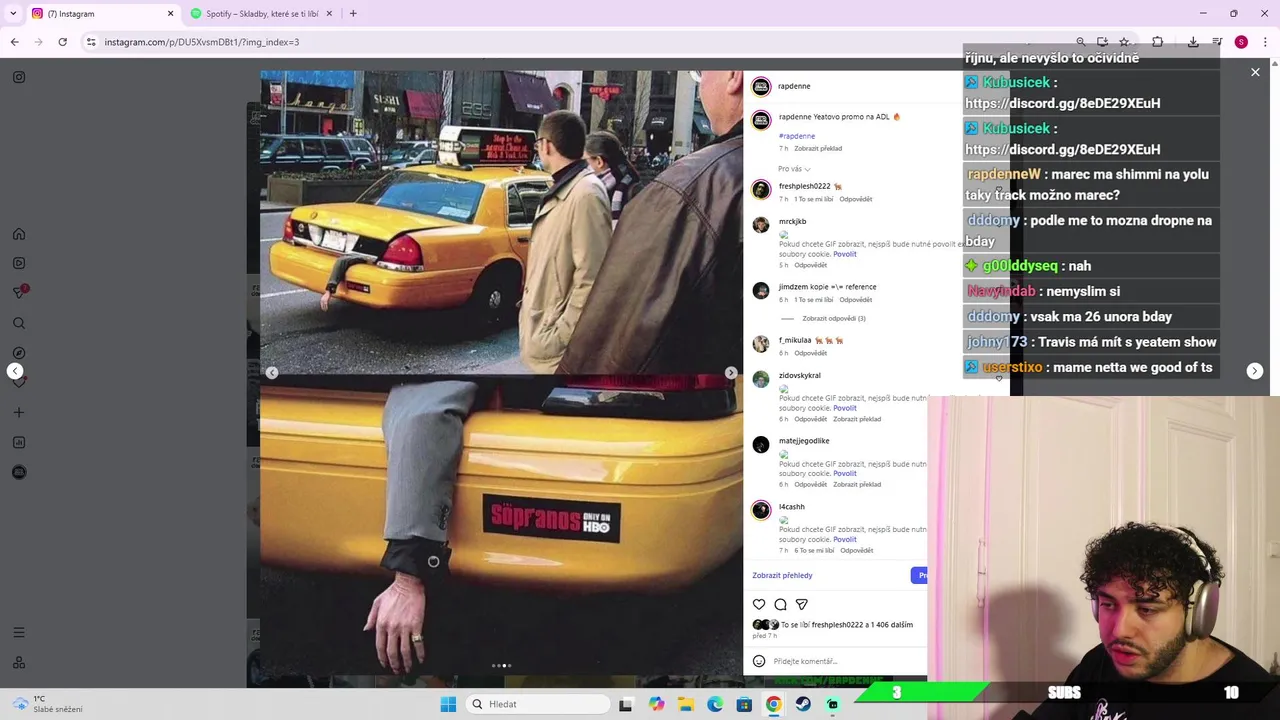
Task: Click the comment bubble icon under post
Action: coord(780,604)
